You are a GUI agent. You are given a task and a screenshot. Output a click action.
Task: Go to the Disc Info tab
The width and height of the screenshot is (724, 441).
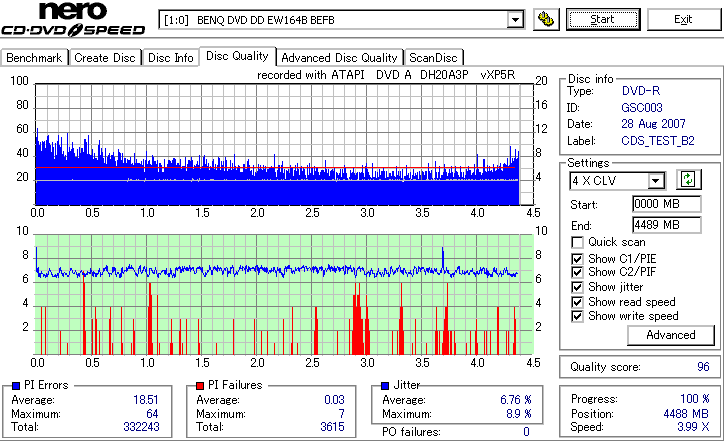point(170,58)
